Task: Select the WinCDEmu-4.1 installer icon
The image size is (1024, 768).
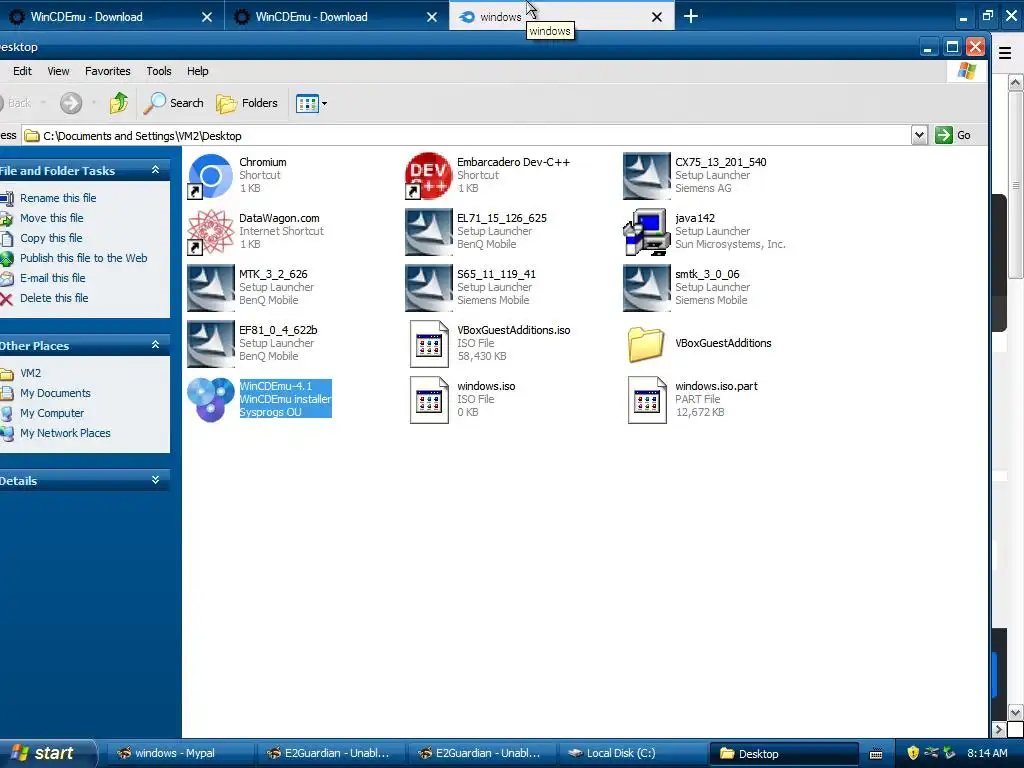Action: (x=210, y=400)
